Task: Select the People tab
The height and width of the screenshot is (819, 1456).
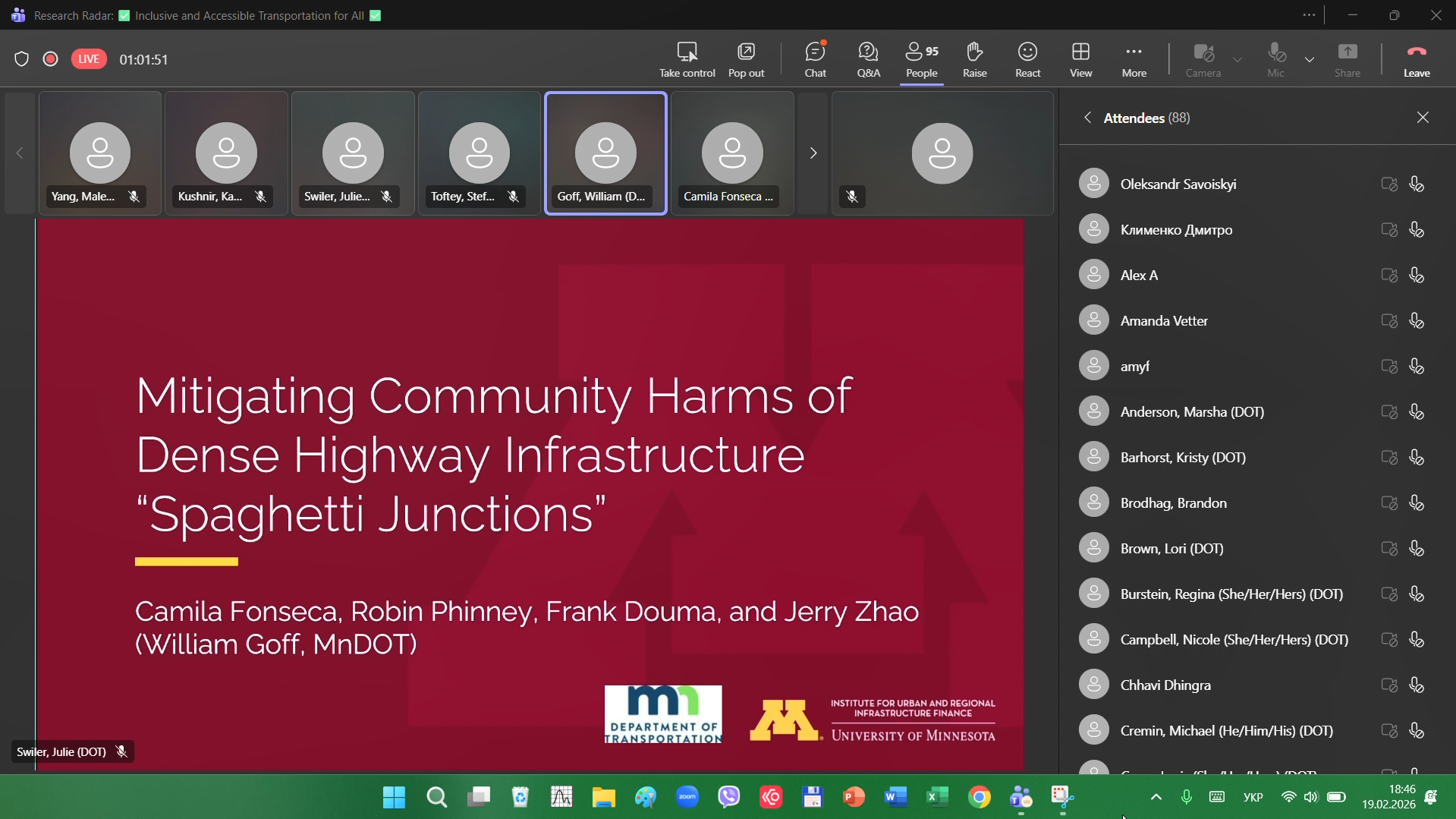Action: tap(921, 59)
